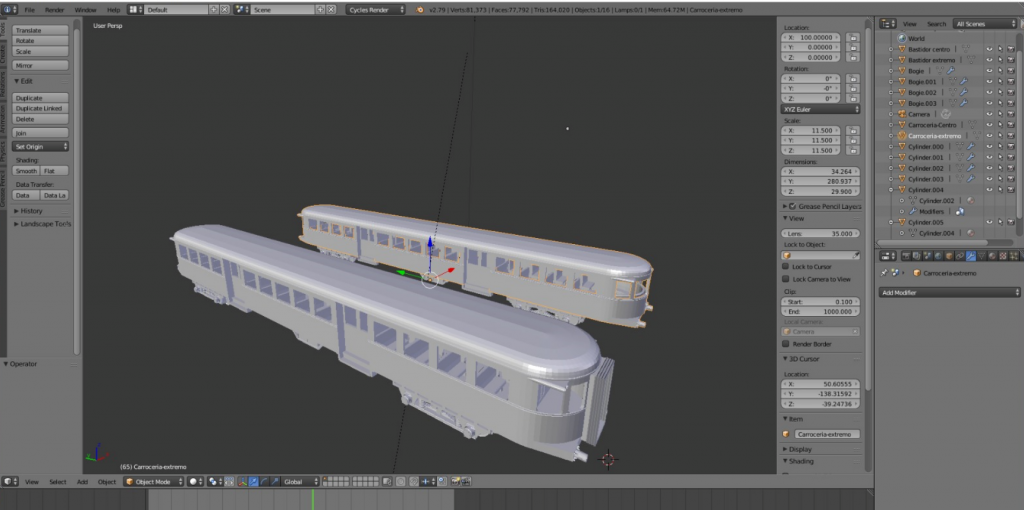Viewport: 1024px width, 510px height.
Task: Open the Cycles Render engine dropdown
Action: point(376,9)
